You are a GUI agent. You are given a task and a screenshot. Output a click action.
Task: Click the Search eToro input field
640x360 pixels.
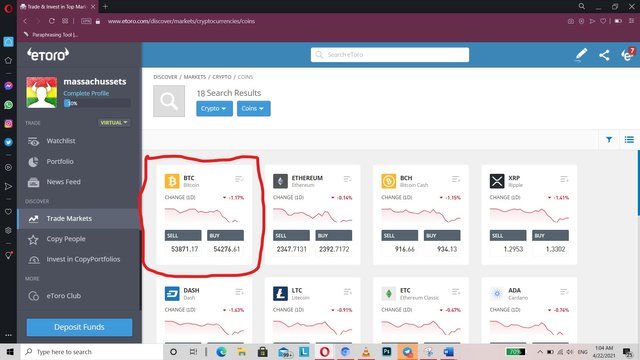390,55
